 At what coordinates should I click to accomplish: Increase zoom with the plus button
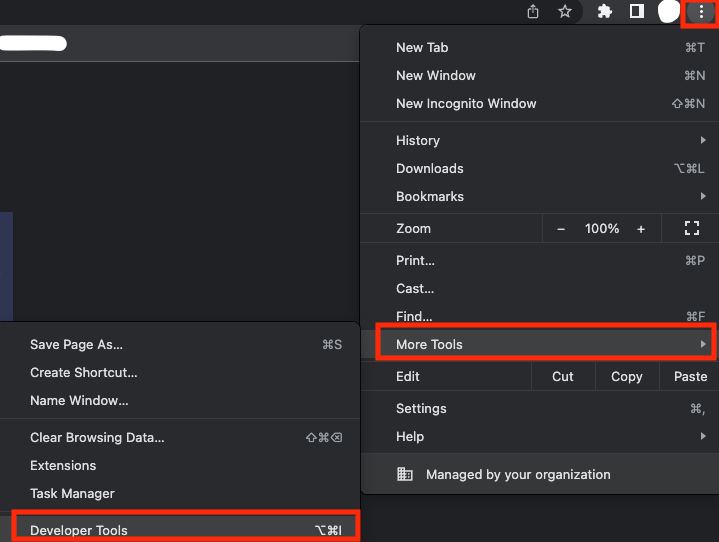click(641, 228)
